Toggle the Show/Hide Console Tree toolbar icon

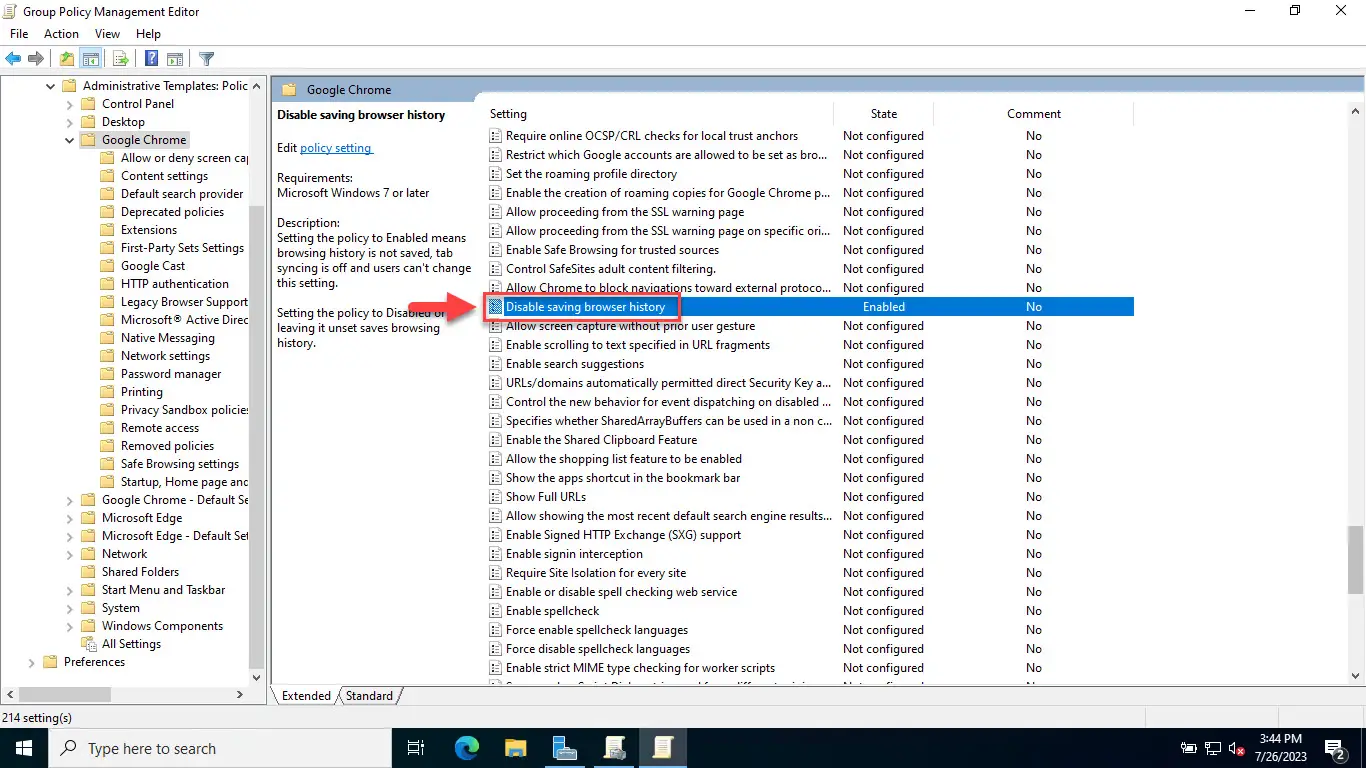pos(91,59)
